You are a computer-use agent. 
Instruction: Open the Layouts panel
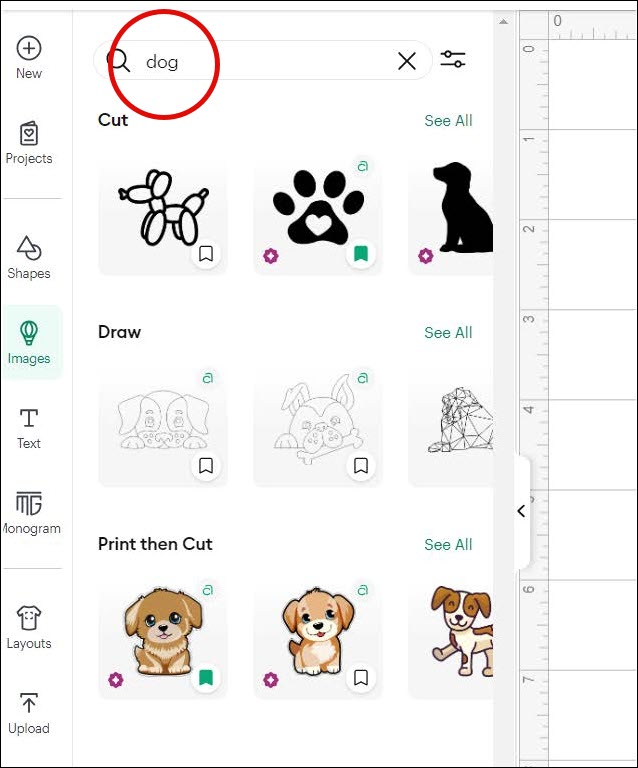[29, 627]
